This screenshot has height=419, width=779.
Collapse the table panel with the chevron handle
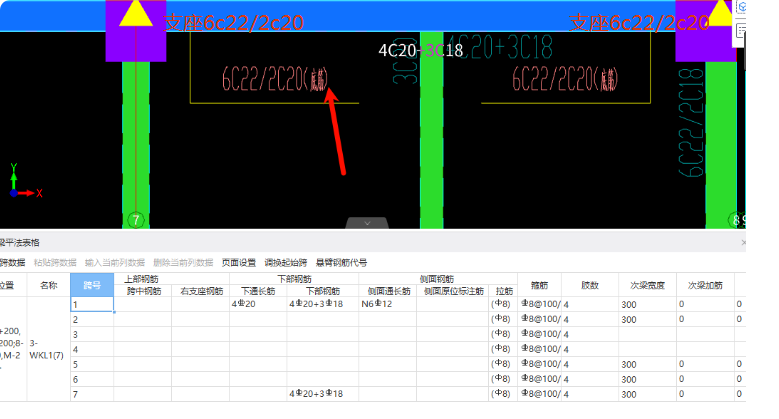point(367,223)
